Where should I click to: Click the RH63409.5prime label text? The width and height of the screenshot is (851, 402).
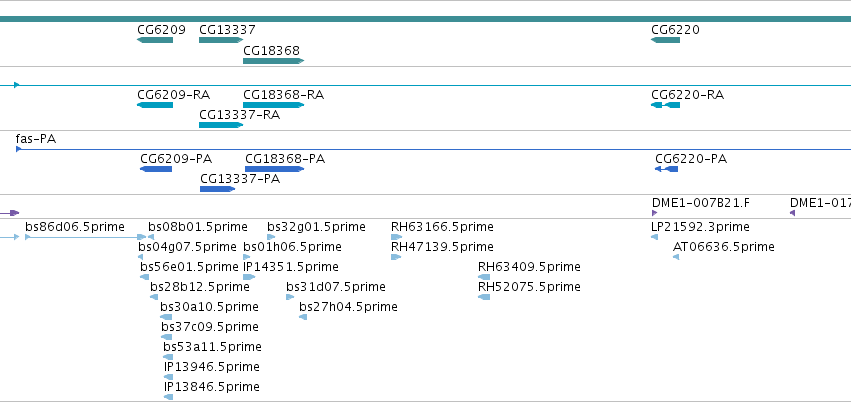529,267
